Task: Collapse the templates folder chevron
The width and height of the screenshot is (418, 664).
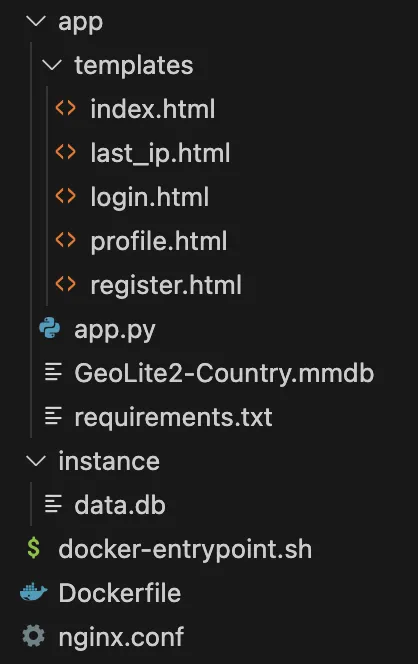Action: click(52, 65)
